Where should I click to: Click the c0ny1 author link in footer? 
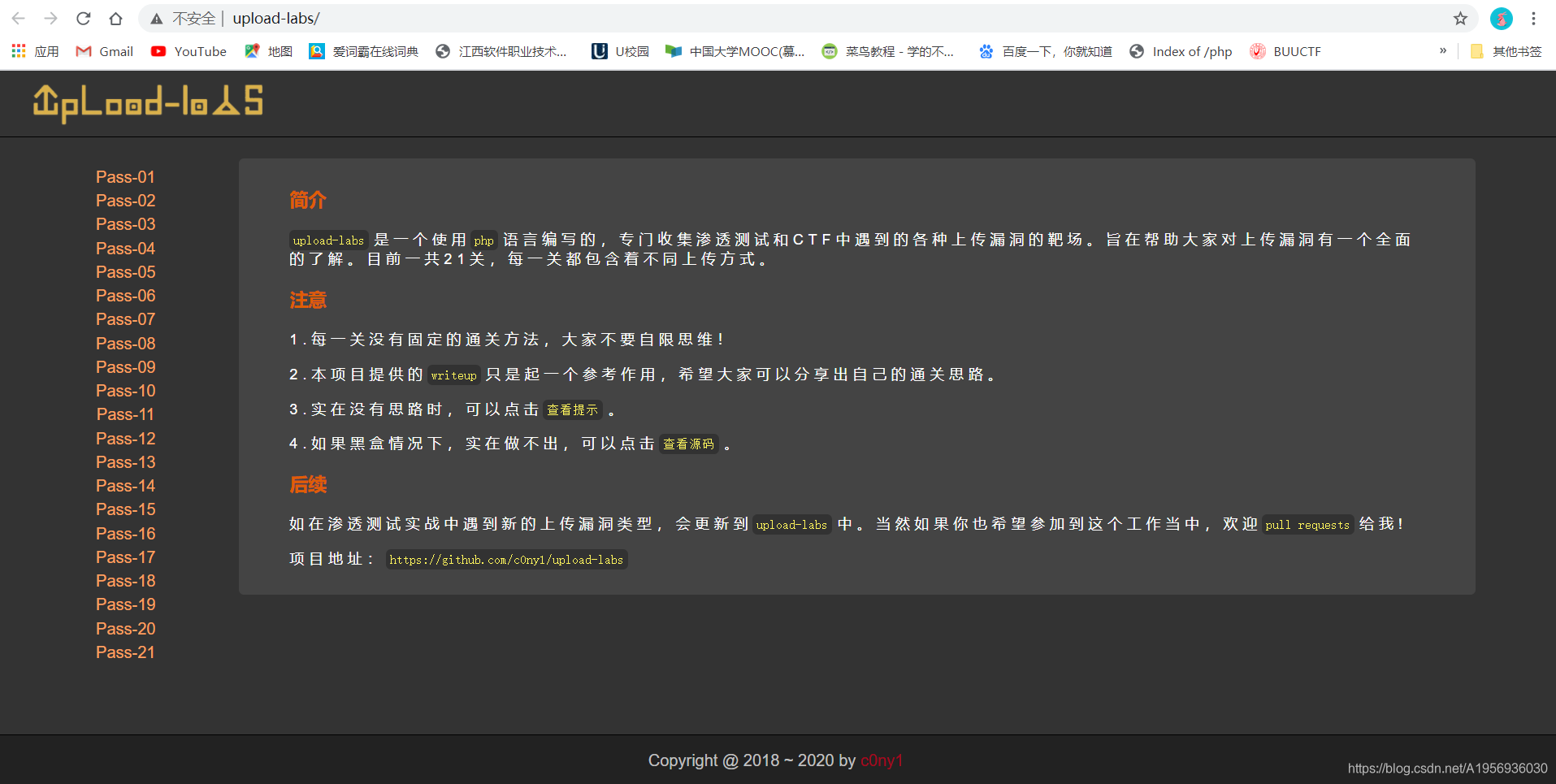pyautogui.click(x=882, y=760)
